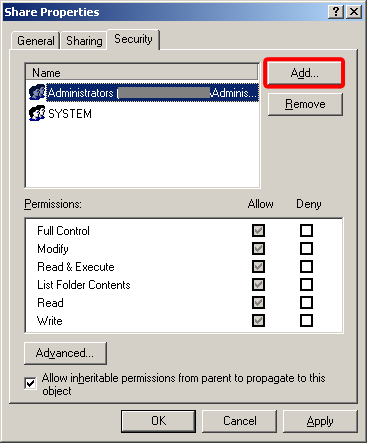Click the SYSTEM user icon
The width and height of the screenshot is (367, 443).
[37, 113]
